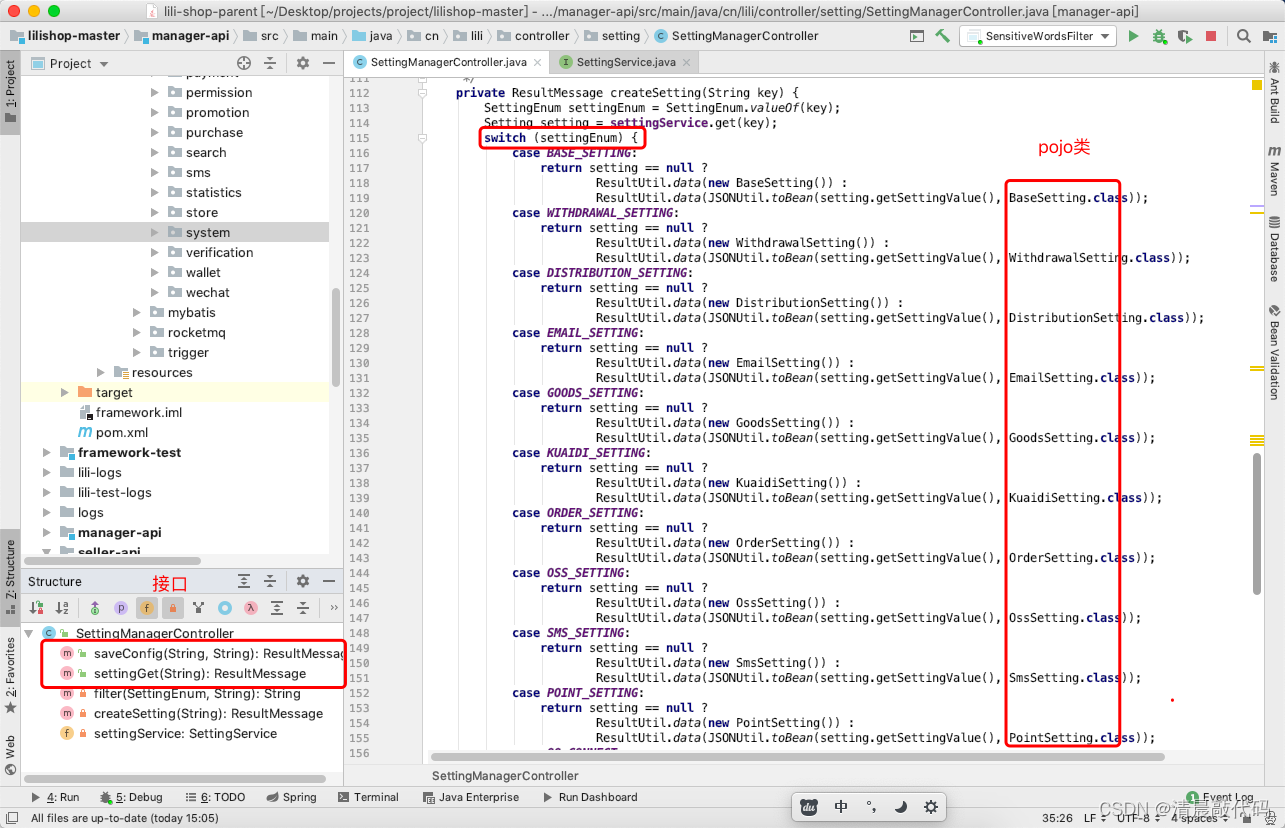Open the Debug tool tab
This screenshot has width=1285, height=828.
(x=131, y=797)
